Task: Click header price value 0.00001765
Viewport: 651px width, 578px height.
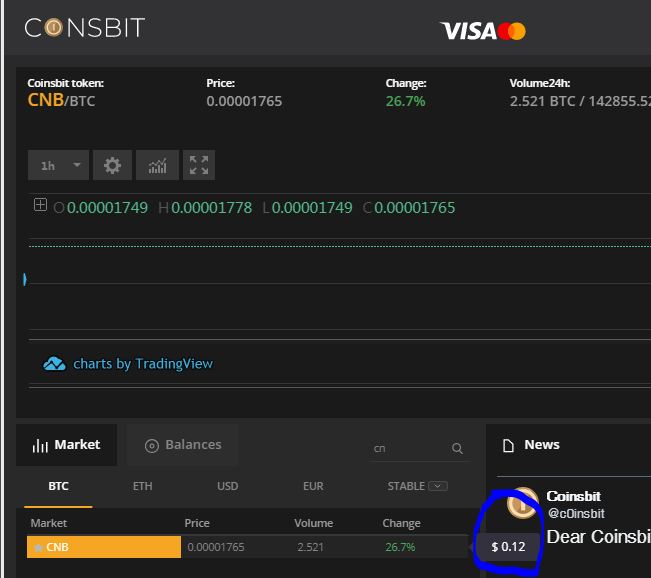Action: click(x=244, y=101)
